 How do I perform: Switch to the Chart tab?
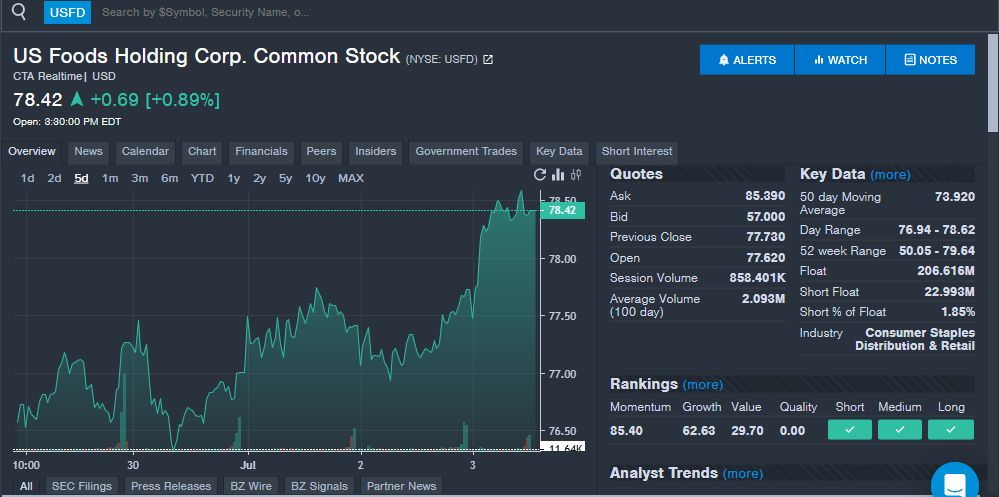[202, 152]
